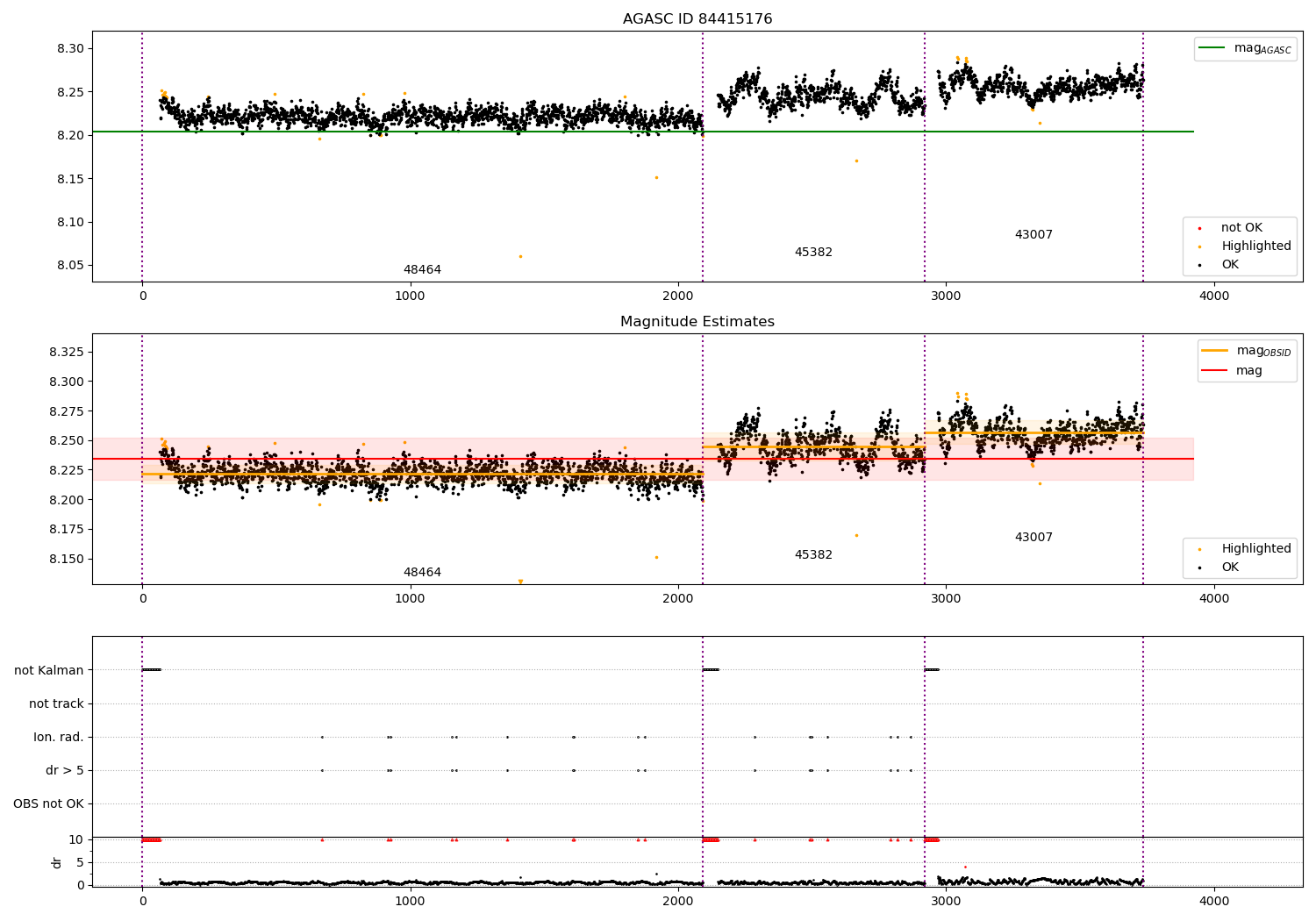The height and width of the screenshot is (921, 1316).
Task: Click '3000' x-tick under Magnitude Estimates plot
Action: tap(946, 599)
